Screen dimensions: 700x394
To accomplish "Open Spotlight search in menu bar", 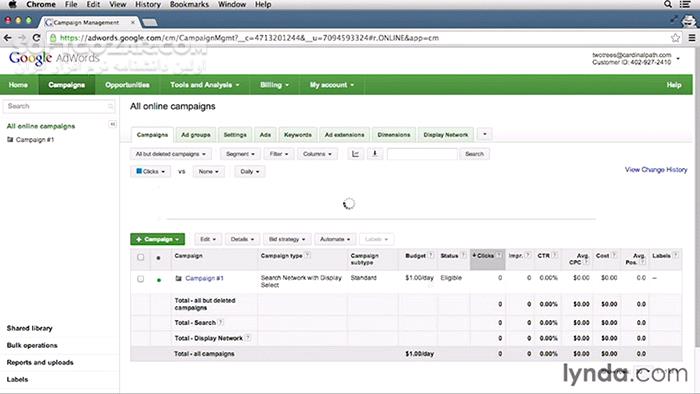I will point(668,4).
